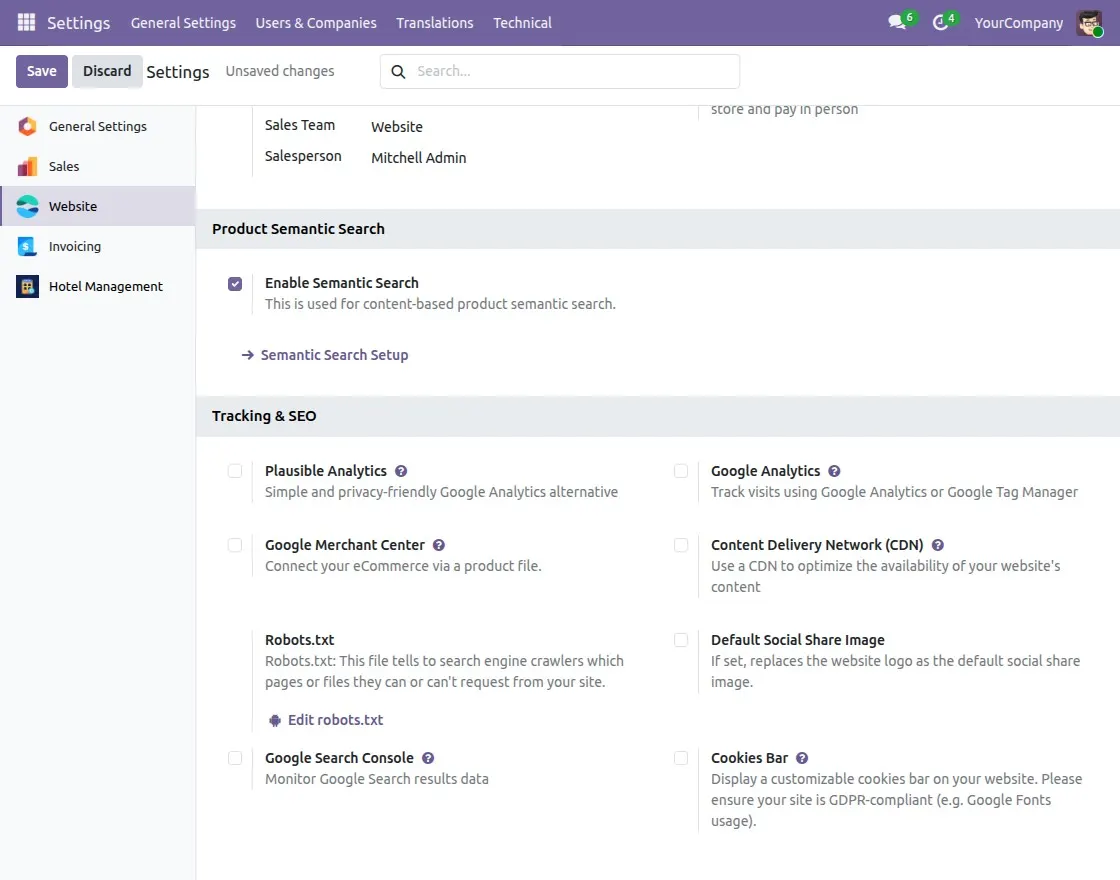Click the Enable Semantic Search label
This screenshot has height=880, width=1120.
click(x=341, y=283)
